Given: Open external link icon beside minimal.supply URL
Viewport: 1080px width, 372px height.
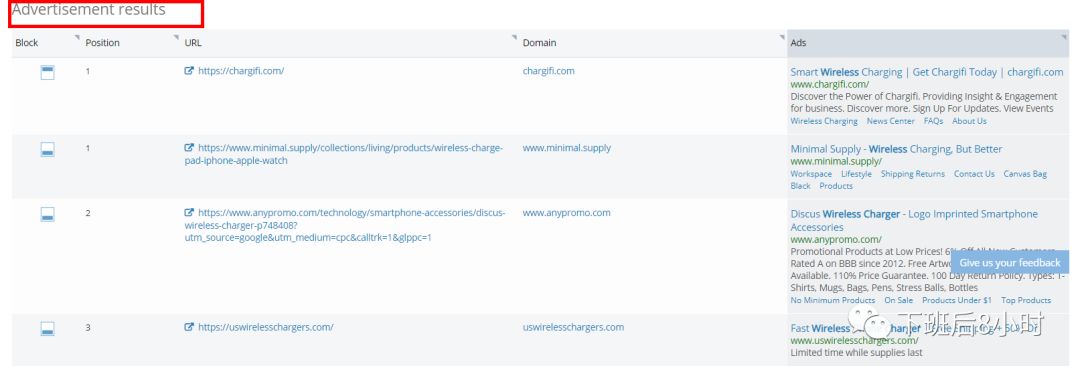Looking at the screenshot, I should pos(189,147).
